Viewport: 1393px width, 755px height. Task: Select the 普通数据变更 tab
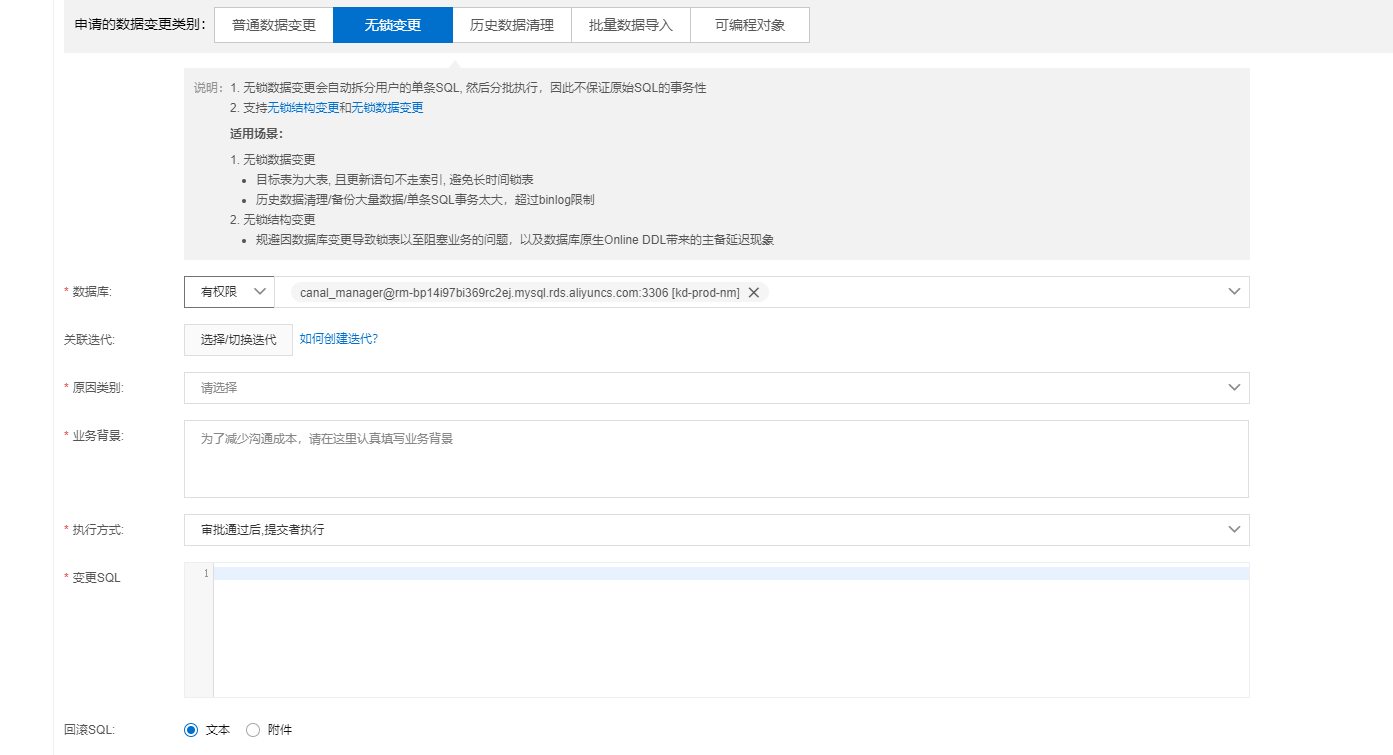coord(274,25)
